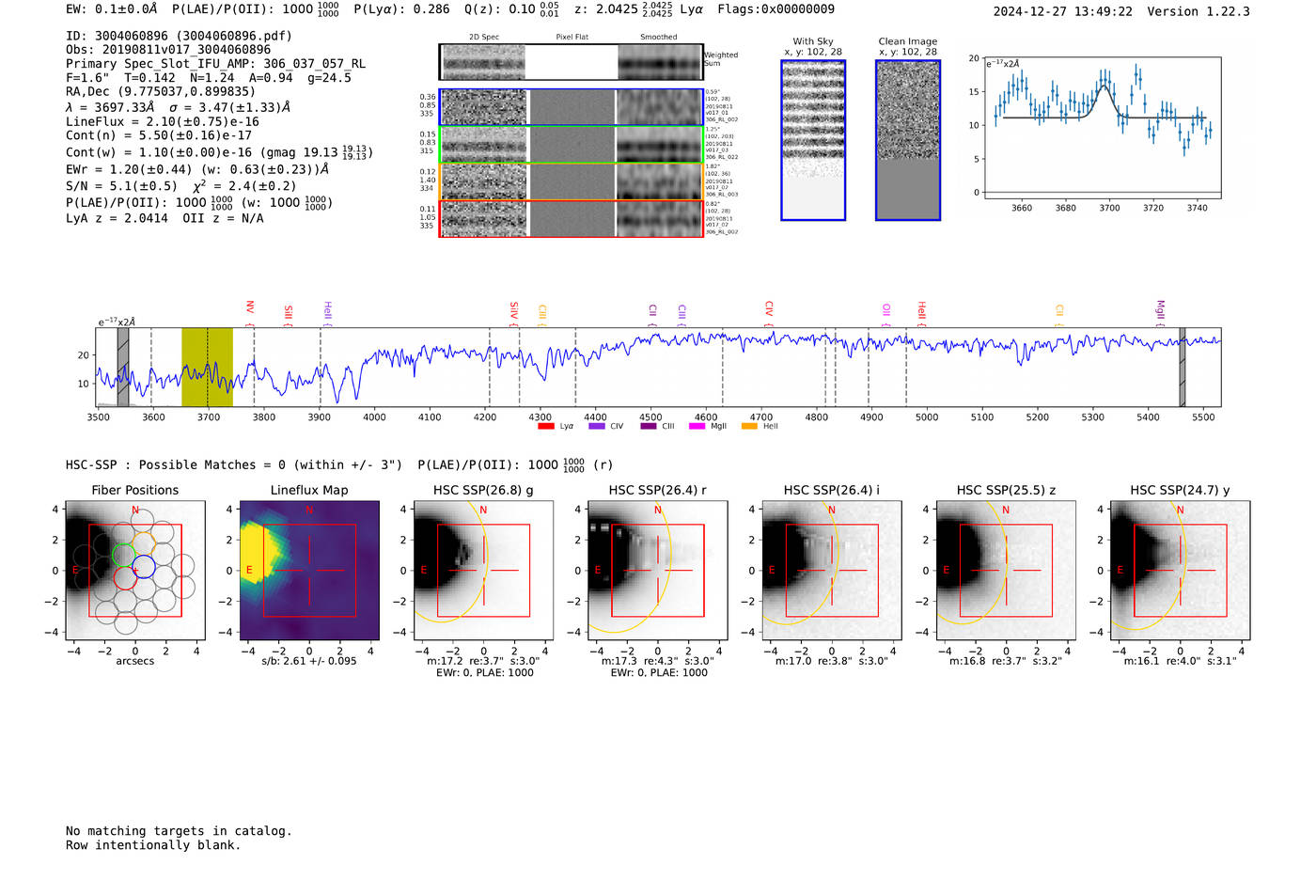
Task: Click the red SiII line label
Action: click(289, 314)
